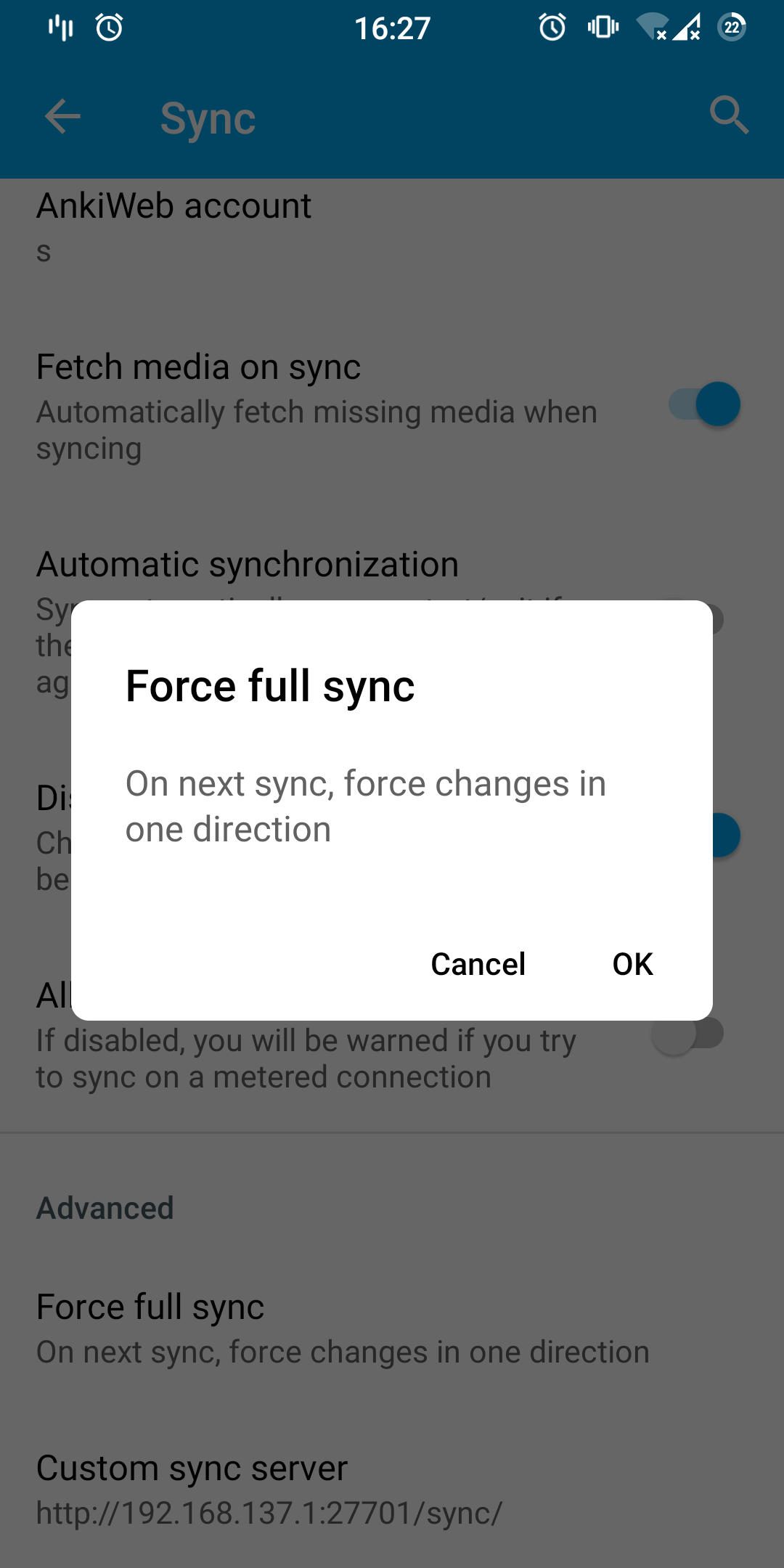Screen dimensions: 784x1568
Task: Tap the alarm clock icon left of the time
Action: 110,28
